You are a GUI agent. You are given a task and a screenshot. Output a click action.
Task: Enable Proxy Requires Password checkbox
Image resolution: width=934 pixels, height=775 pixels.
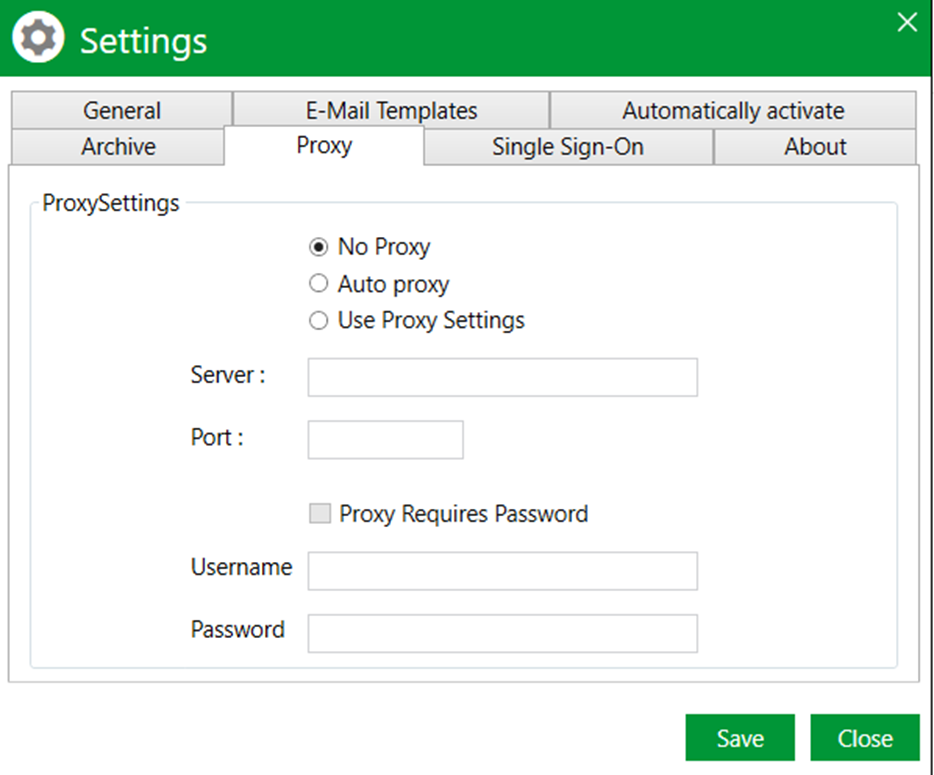pos(320,513)
